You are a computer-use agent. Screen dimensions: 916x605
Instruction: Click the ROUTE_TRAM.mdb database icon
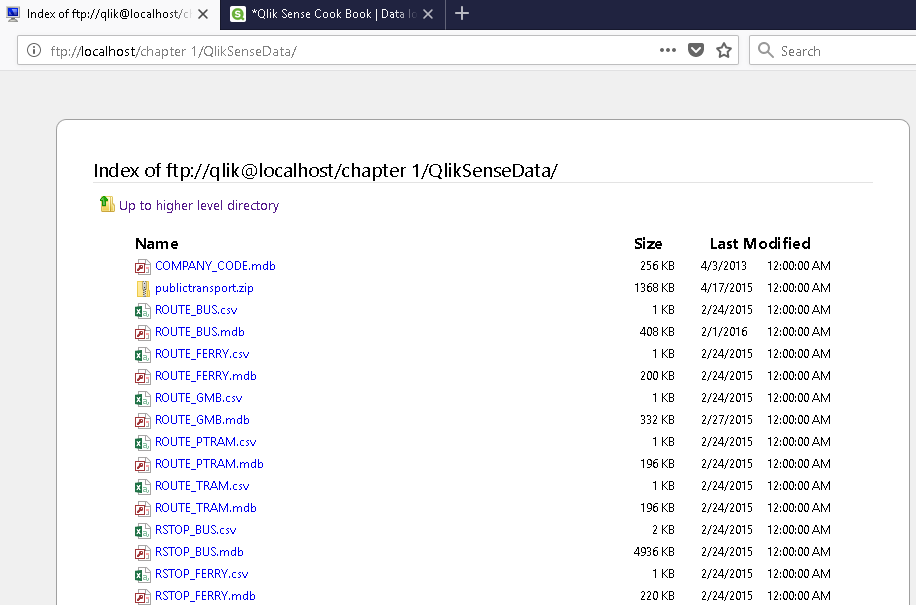point(143,509)
